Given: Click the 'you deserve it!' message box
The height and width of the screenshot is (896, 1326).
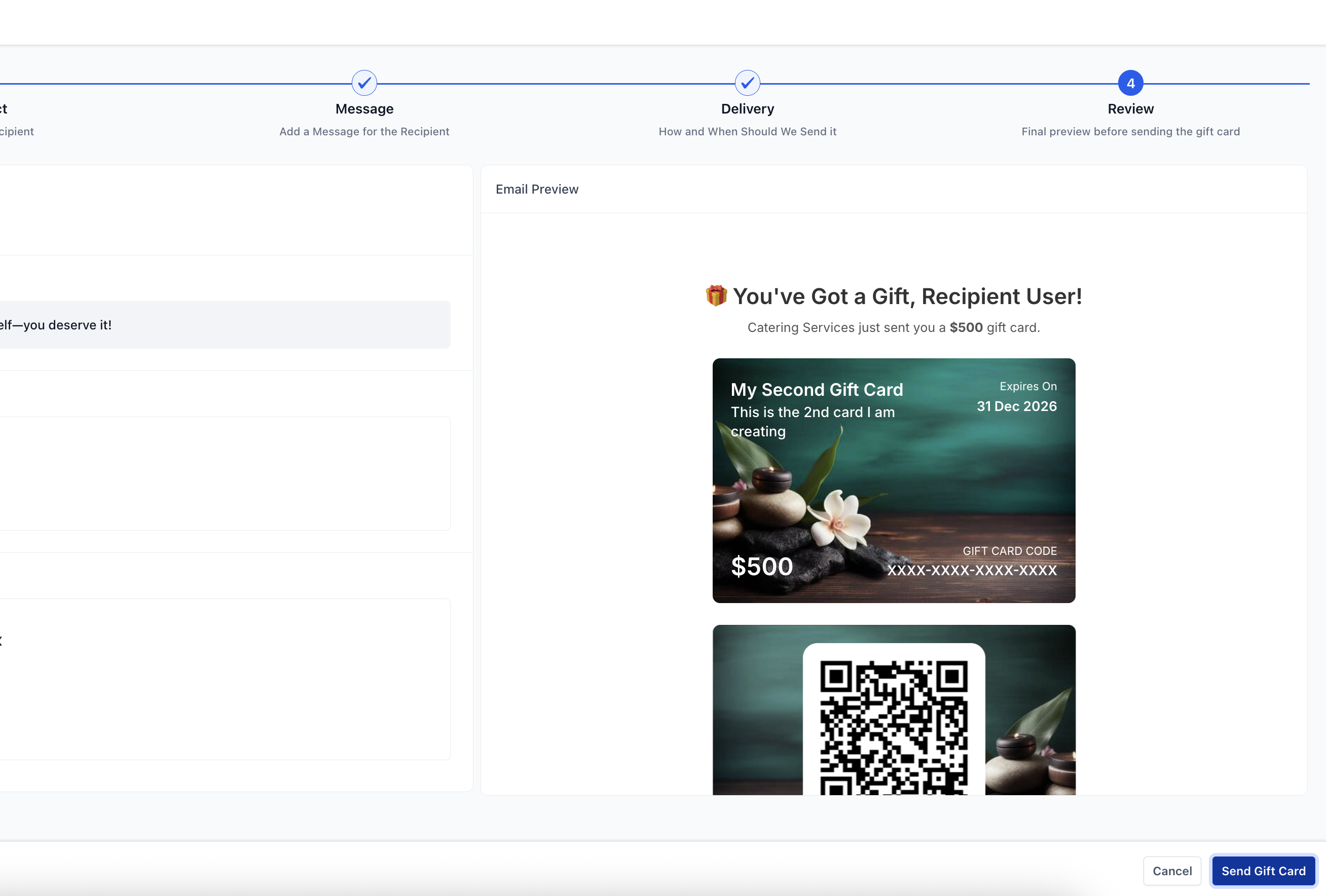Looking at the screenshot, I should pos(225,324).
